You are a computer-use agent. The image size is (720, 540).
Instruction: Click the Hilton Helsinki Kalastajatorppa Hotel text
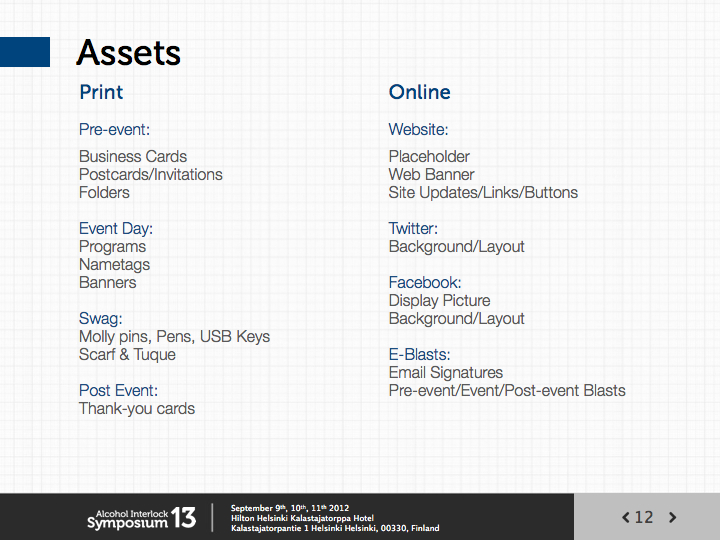click(x=302, y=518)
